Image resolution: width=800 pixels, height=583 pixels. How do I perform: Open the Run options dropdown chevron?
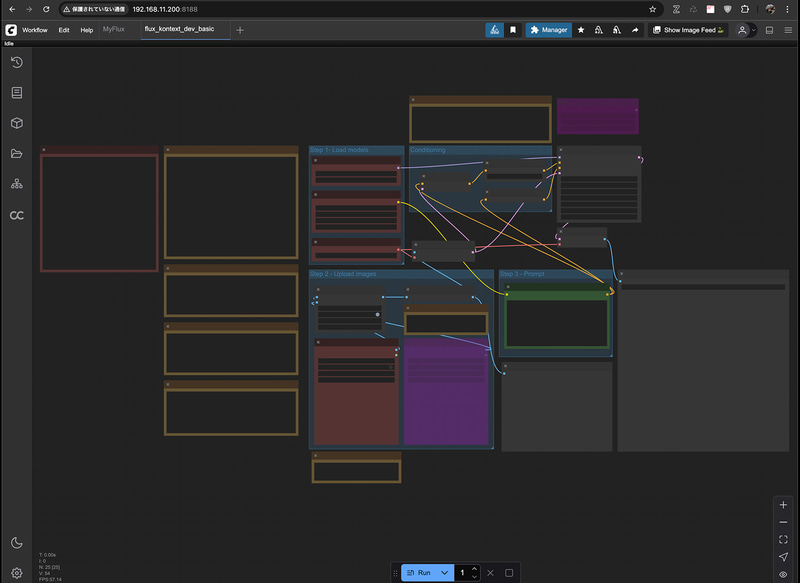445,572
